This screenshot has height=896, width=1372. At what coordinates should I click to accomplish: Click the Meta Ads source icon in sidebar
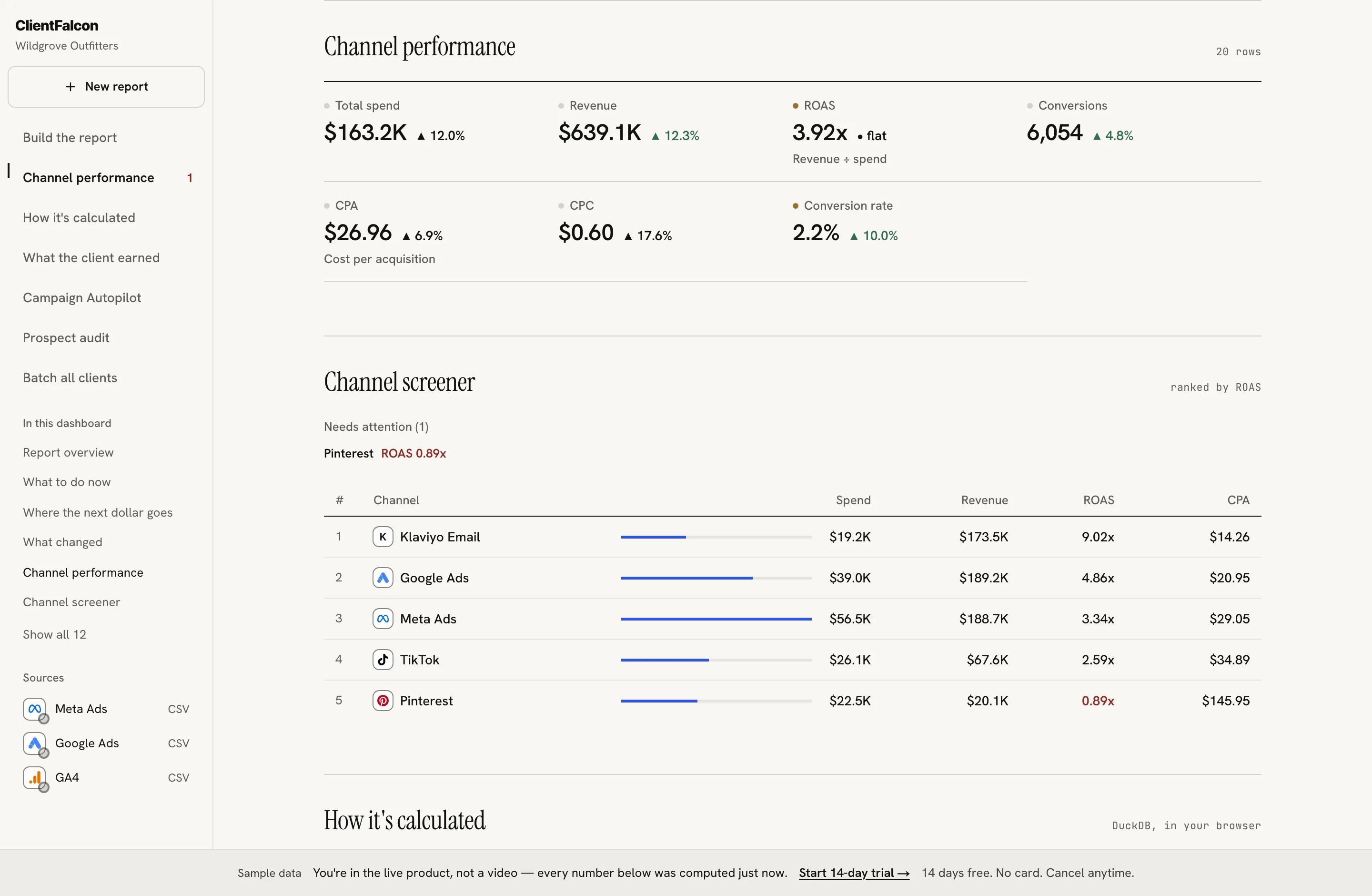35,709
